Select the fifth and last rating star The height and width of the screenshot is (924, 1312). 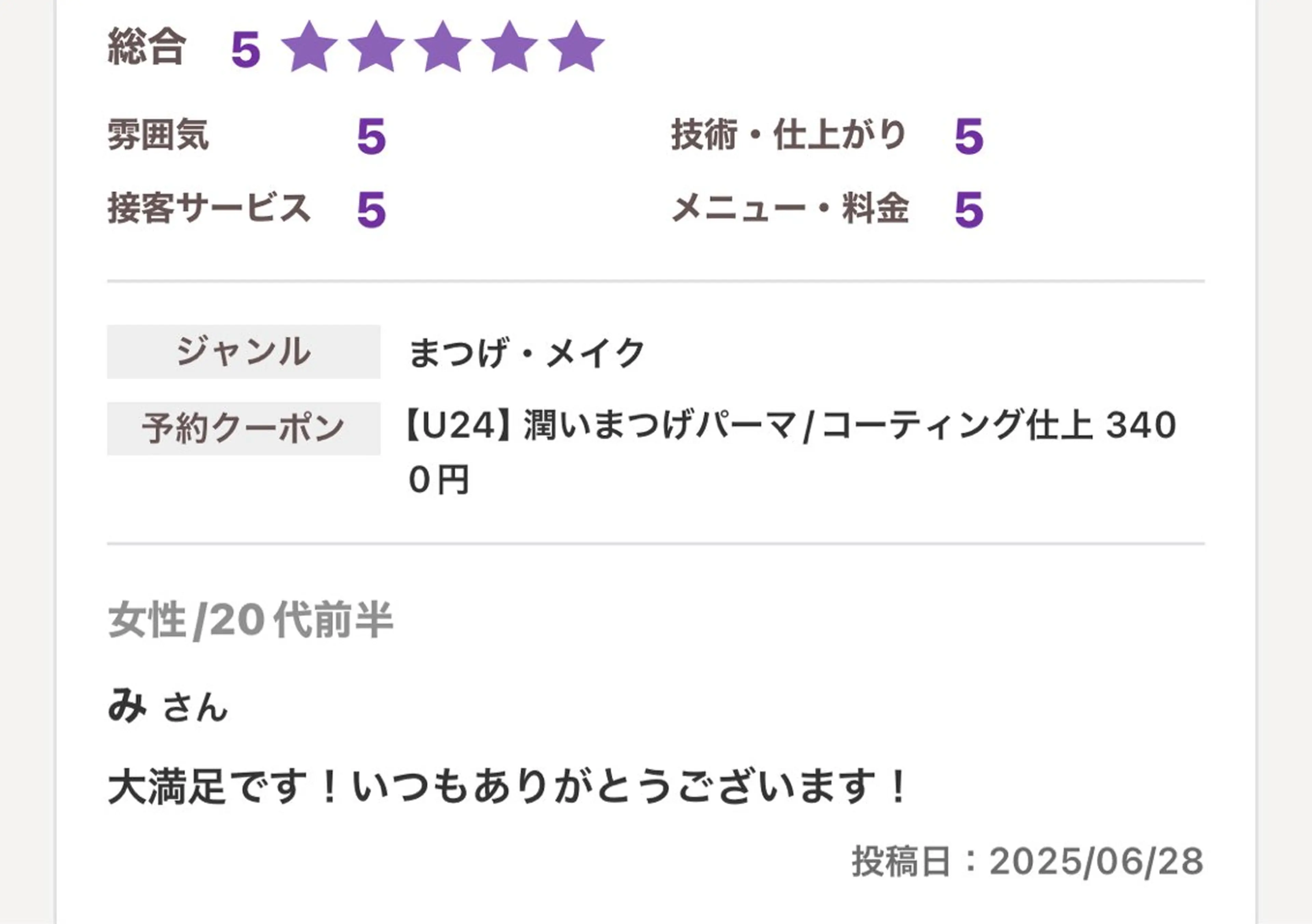pos(576,47)
